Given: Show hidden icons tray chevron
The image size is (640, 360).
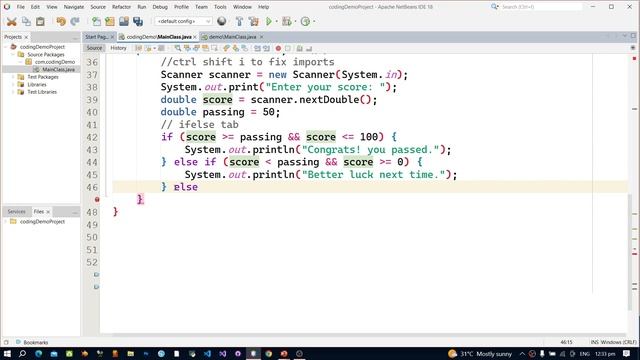Looking at the screenshot, I should [x=522, y=353].
